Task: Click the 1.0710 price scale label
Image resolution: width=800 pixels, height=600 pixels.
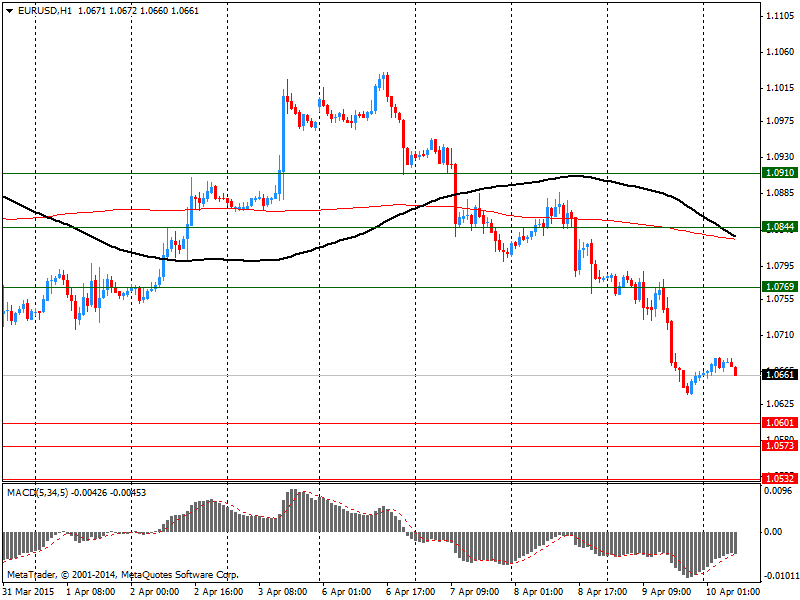Action: click(x=780, y=335)
